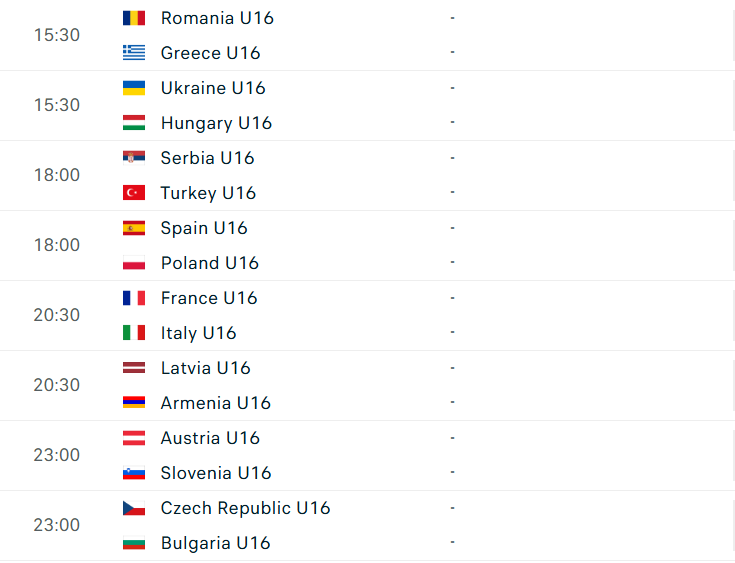Click the Armenia flag icon
The width and height of the screenshot is (735, 563).
[x=134, y=403]
